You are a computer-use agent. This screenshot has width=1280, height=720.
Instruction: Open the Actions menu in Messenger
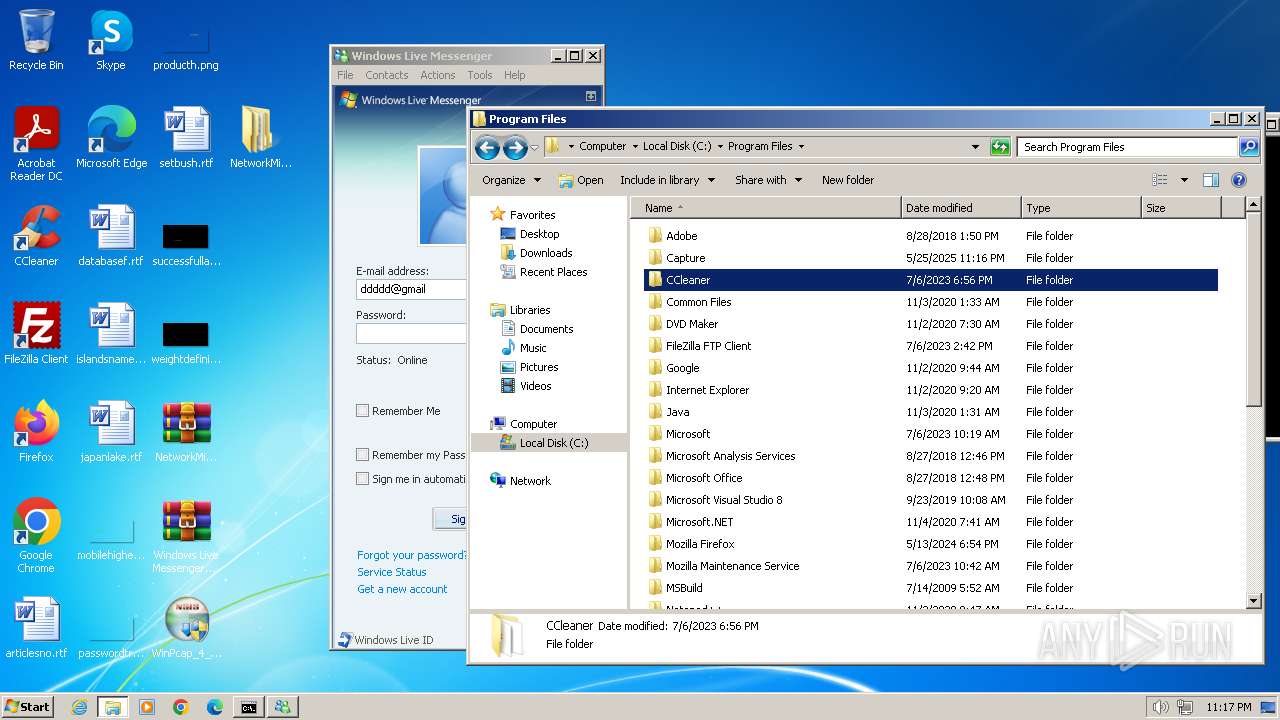[437, 75]
